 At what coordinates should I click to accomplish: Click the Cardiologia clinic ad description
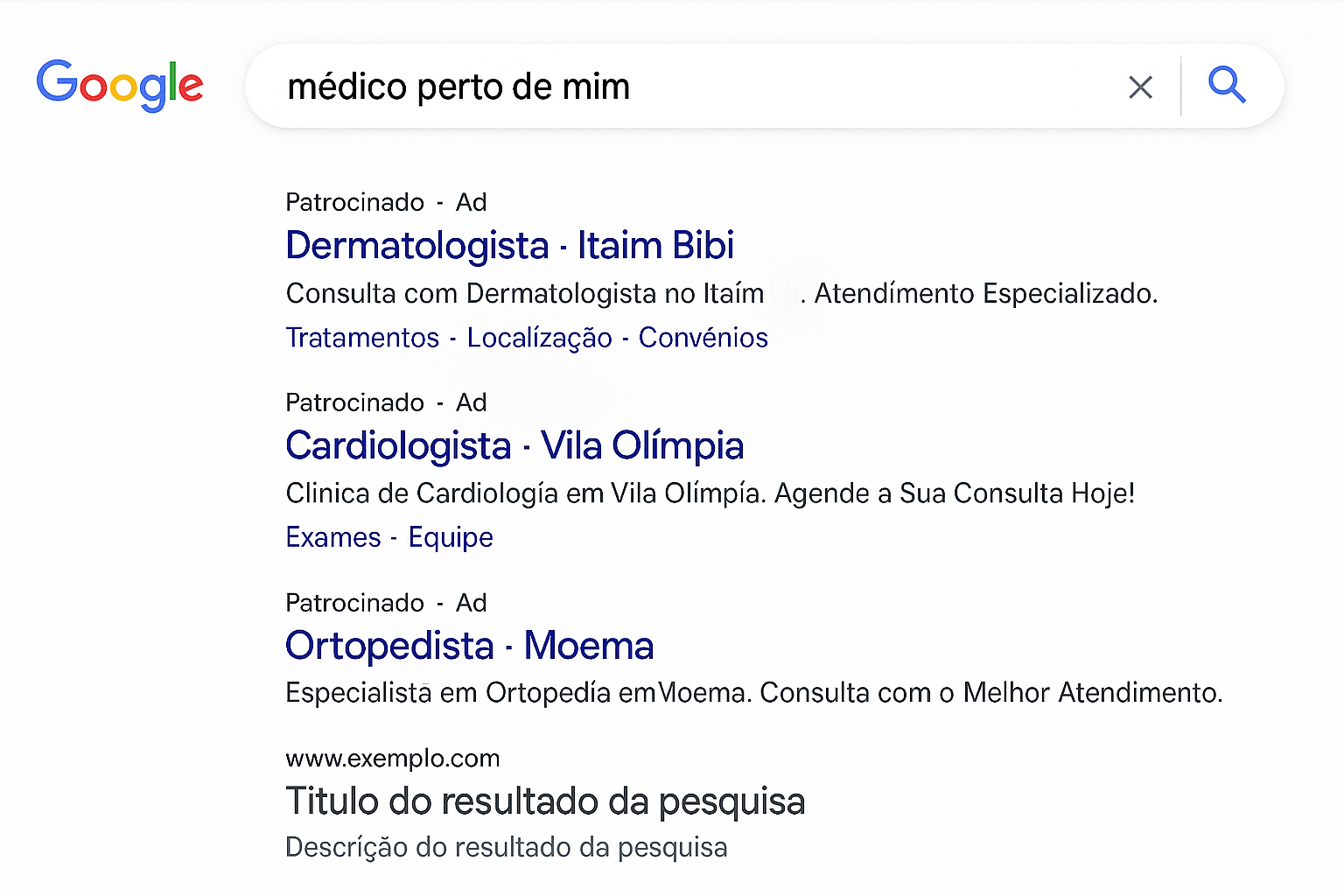710,493
